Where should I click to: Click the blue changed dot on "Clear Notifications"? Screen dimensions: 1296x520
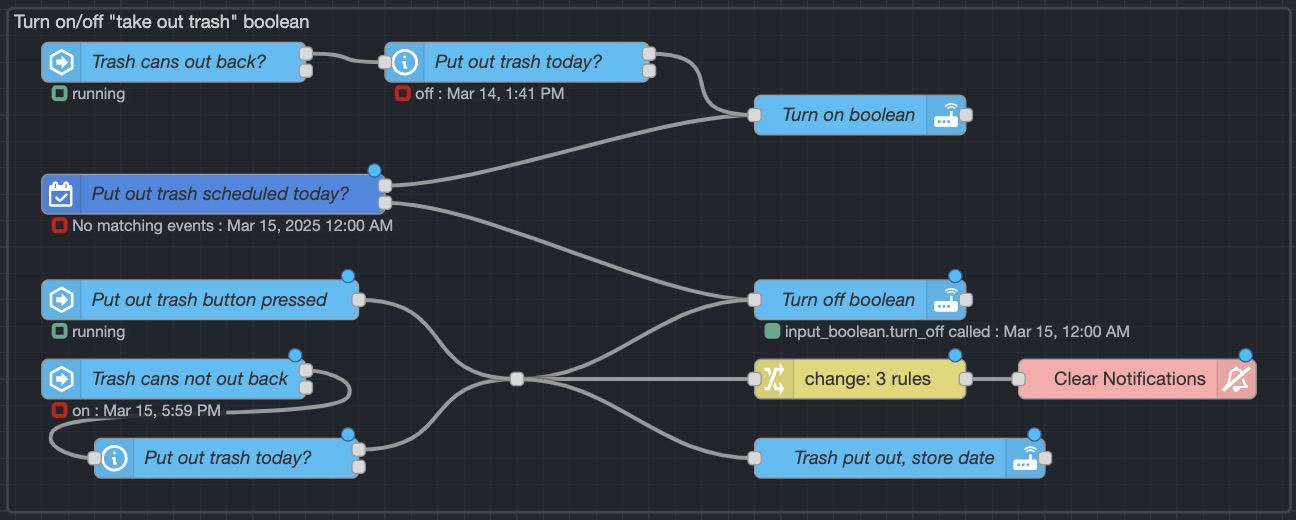[1245, 356]
